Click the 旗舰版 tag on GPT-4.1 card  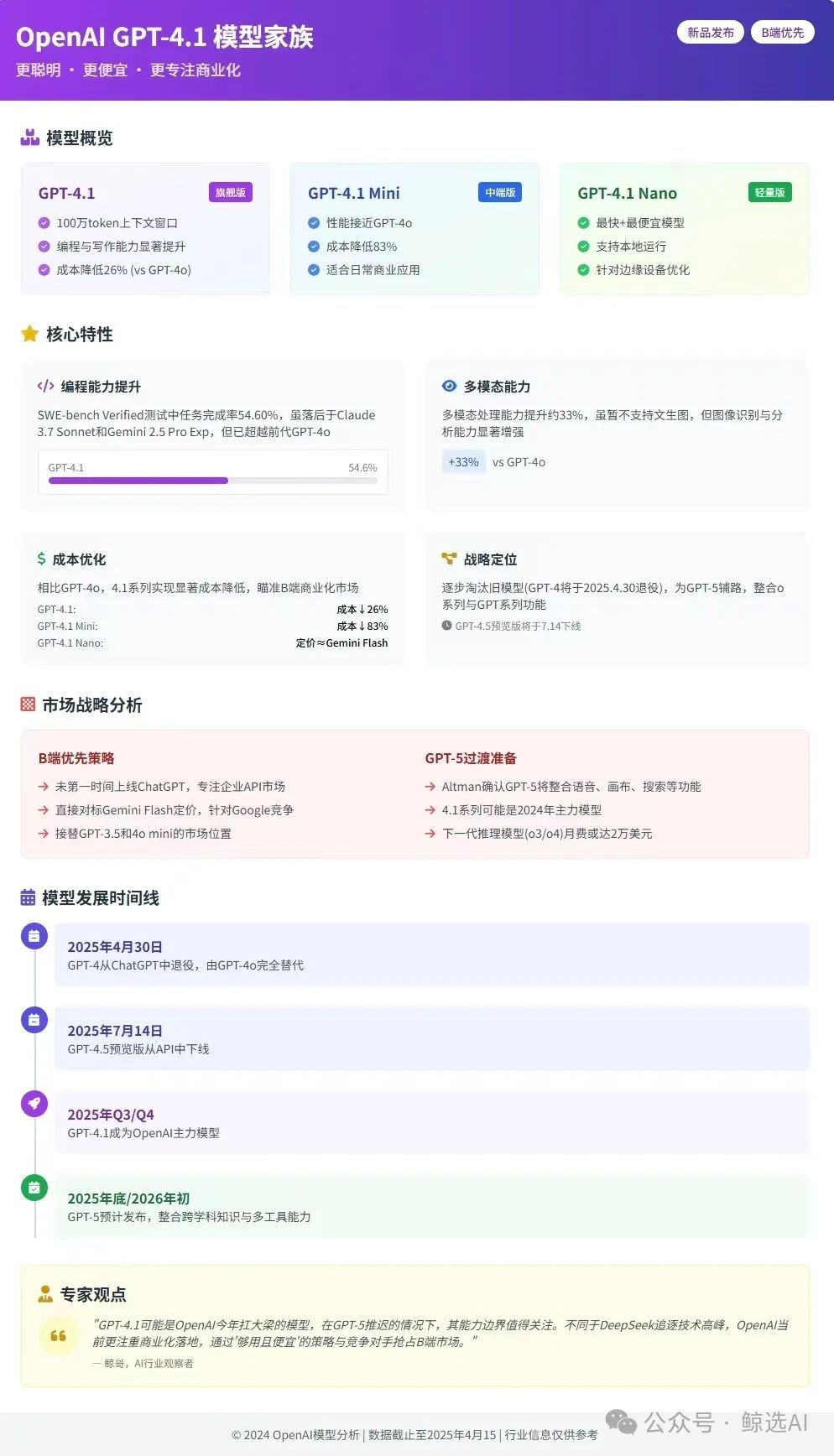231,192
